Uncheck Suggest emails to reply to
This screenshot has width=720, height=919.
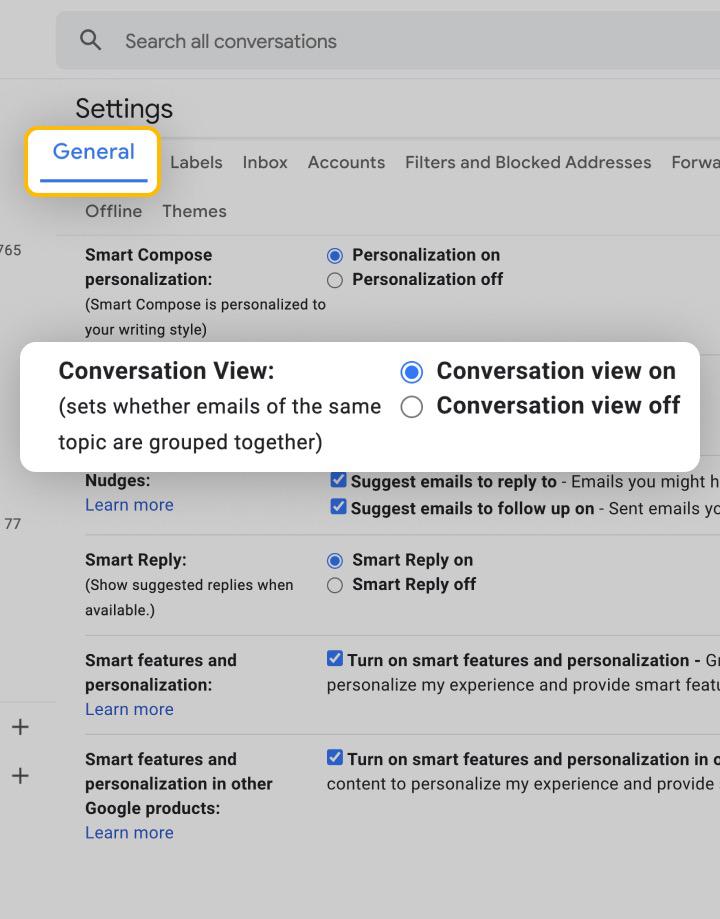(338, 479)
